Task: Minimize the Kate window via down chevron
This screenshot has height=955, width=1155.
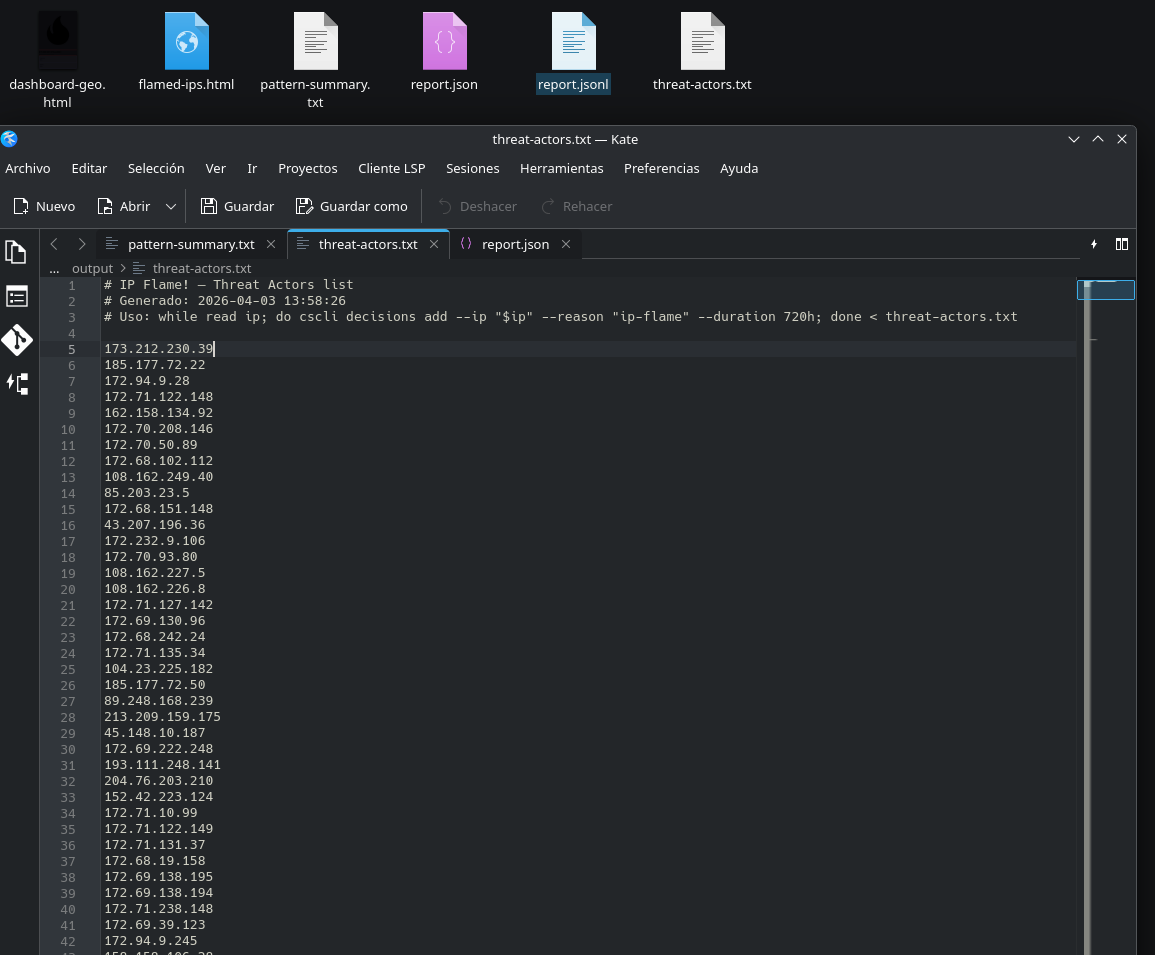Action: coord(1074,139)
